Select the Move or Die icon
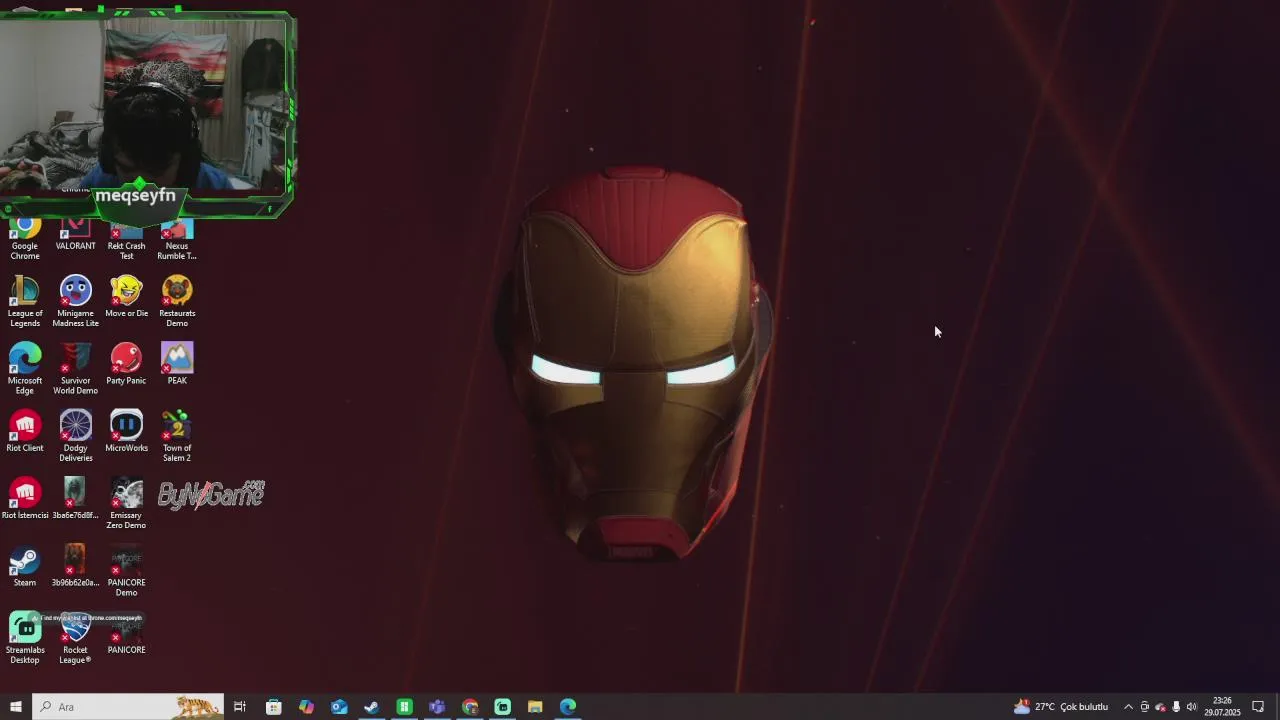Viewport: 1280px width, 720px height. click(x=126, y=297)
